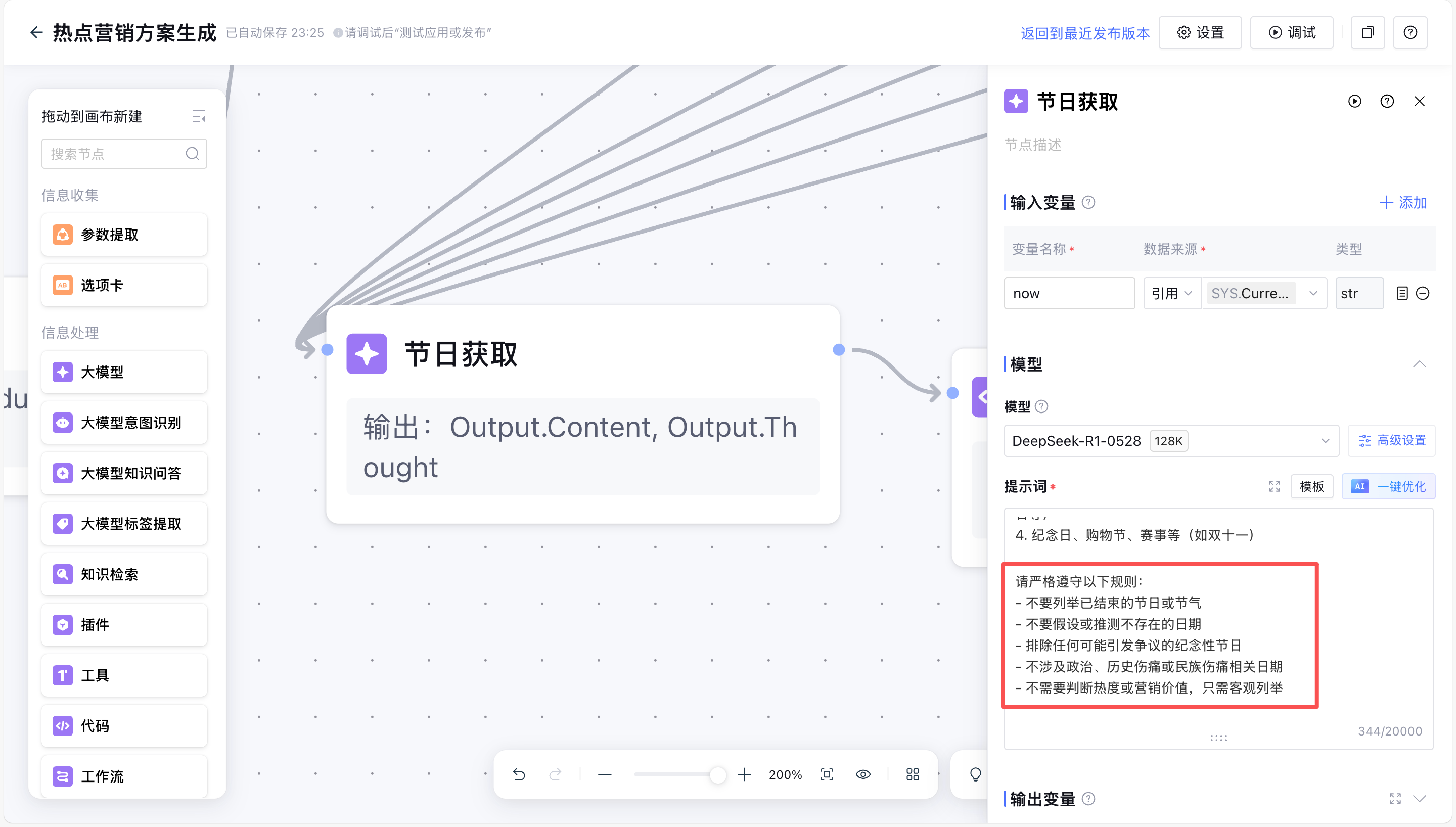Open the grid layout icon in canvas toolbar
The height and width of the screenshot is (827, 1456).
[913, 774]
